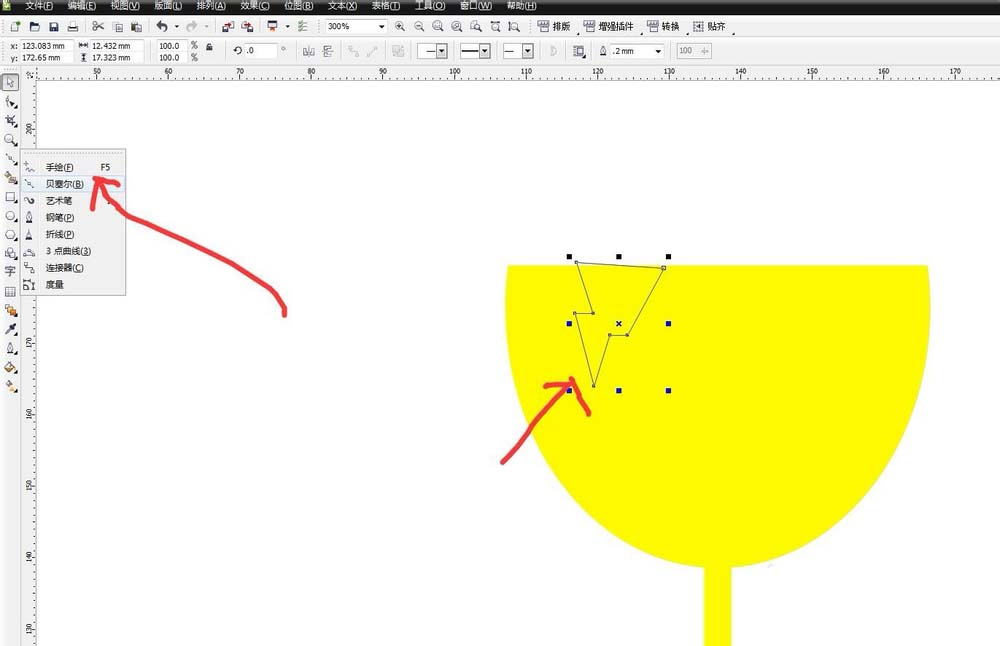Viewport: 1000px width, 646px height.
Task: Select the Smart Fill tool
Action: [10, 177]
